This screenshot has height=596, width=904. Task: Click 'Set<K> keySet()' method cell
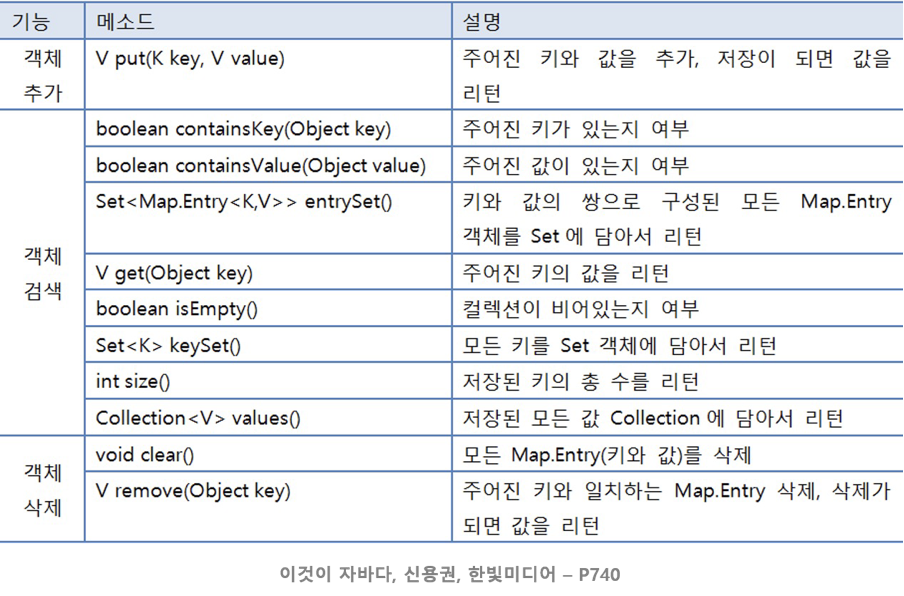tap(268, 345)
